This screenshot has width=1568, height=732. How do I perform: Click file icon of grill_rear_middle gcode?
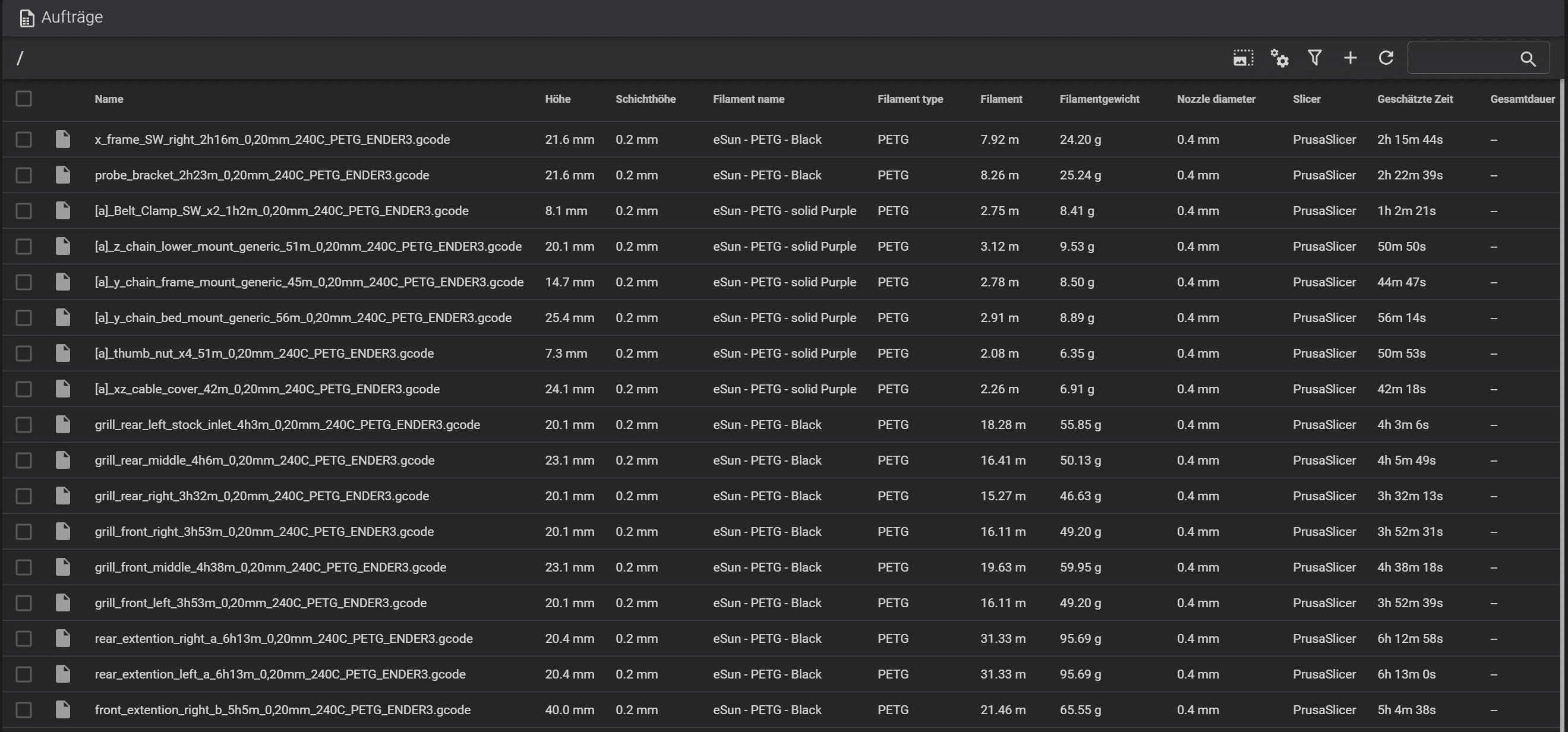click(63, 460)
